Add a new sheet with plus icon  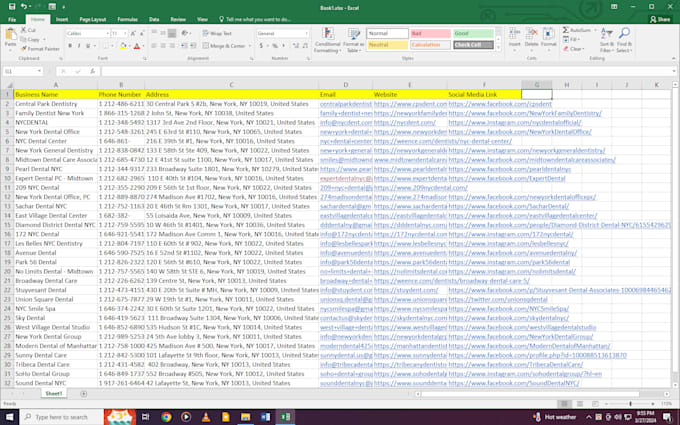[84, 394]
